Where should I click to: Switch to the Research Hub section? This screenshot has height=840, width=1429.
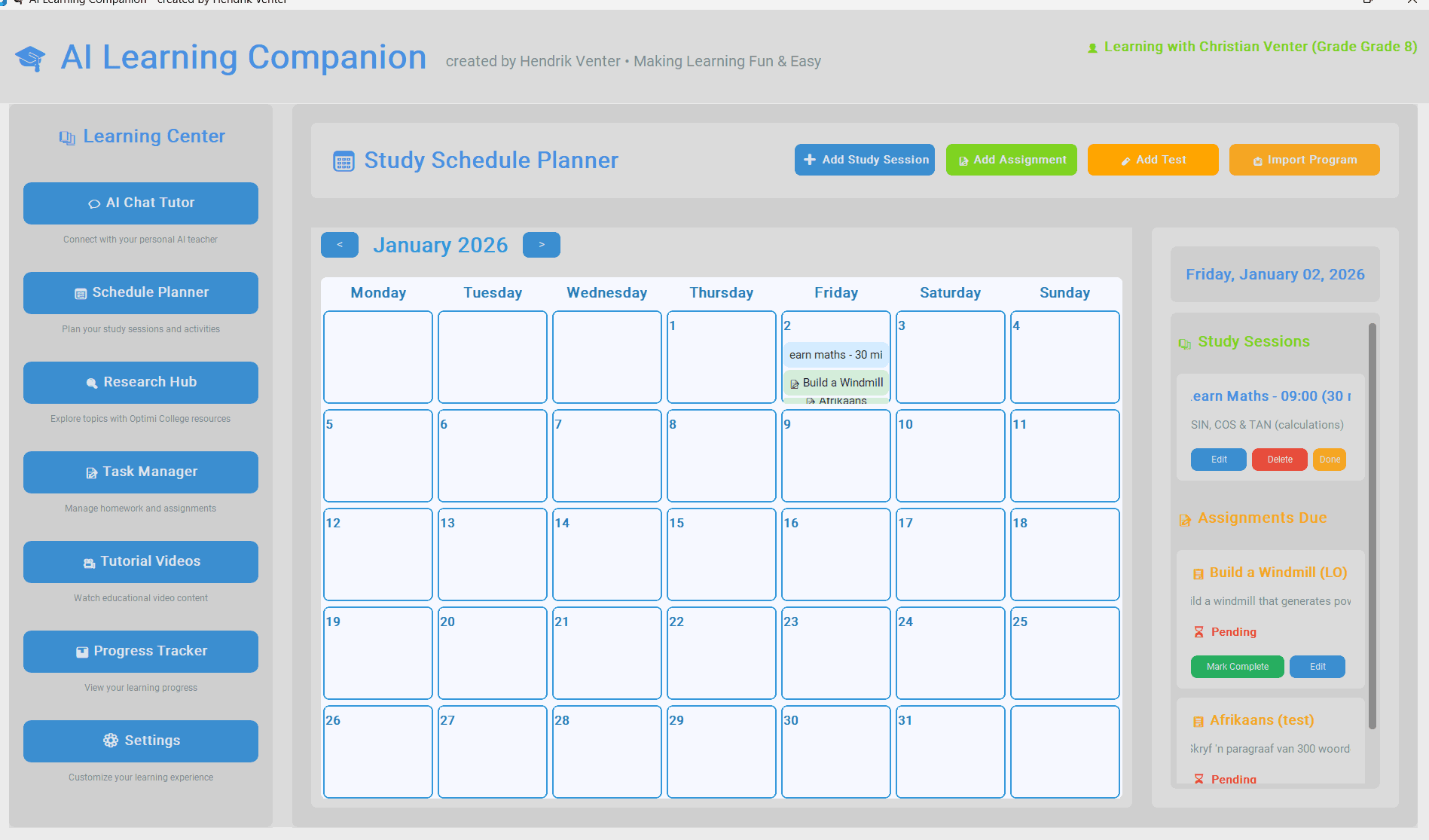point(141,382)
